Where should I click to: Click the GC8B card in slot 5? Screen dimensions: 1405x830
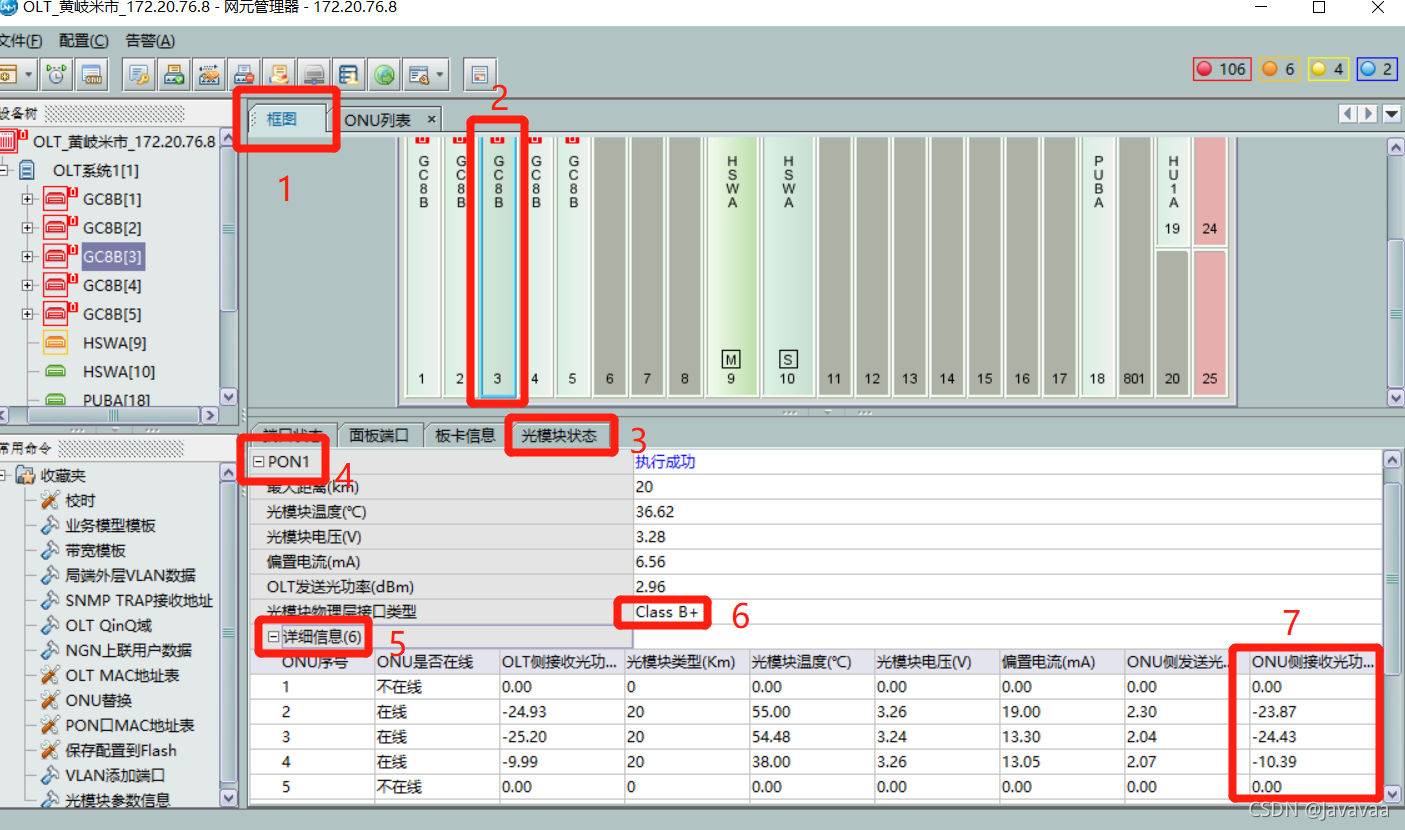[573, 266]
